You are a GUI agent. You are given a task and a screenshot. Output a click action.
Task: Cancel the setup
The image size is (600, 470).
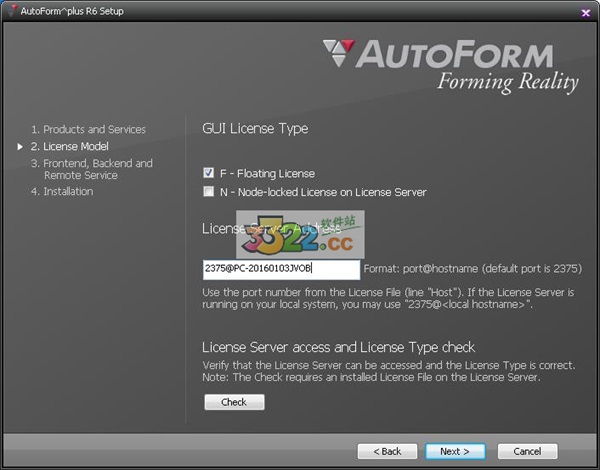527,451
